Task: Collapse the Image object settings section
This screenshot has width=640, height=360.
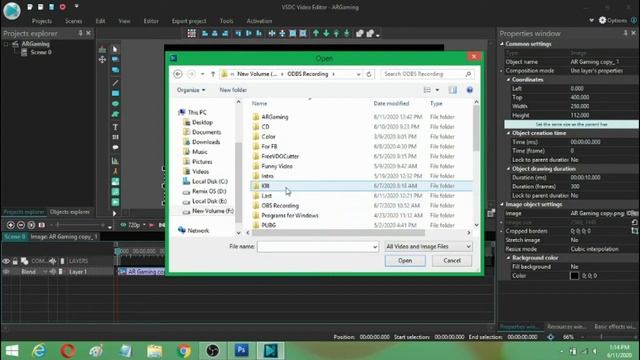Action: click(x=502, y=204)
